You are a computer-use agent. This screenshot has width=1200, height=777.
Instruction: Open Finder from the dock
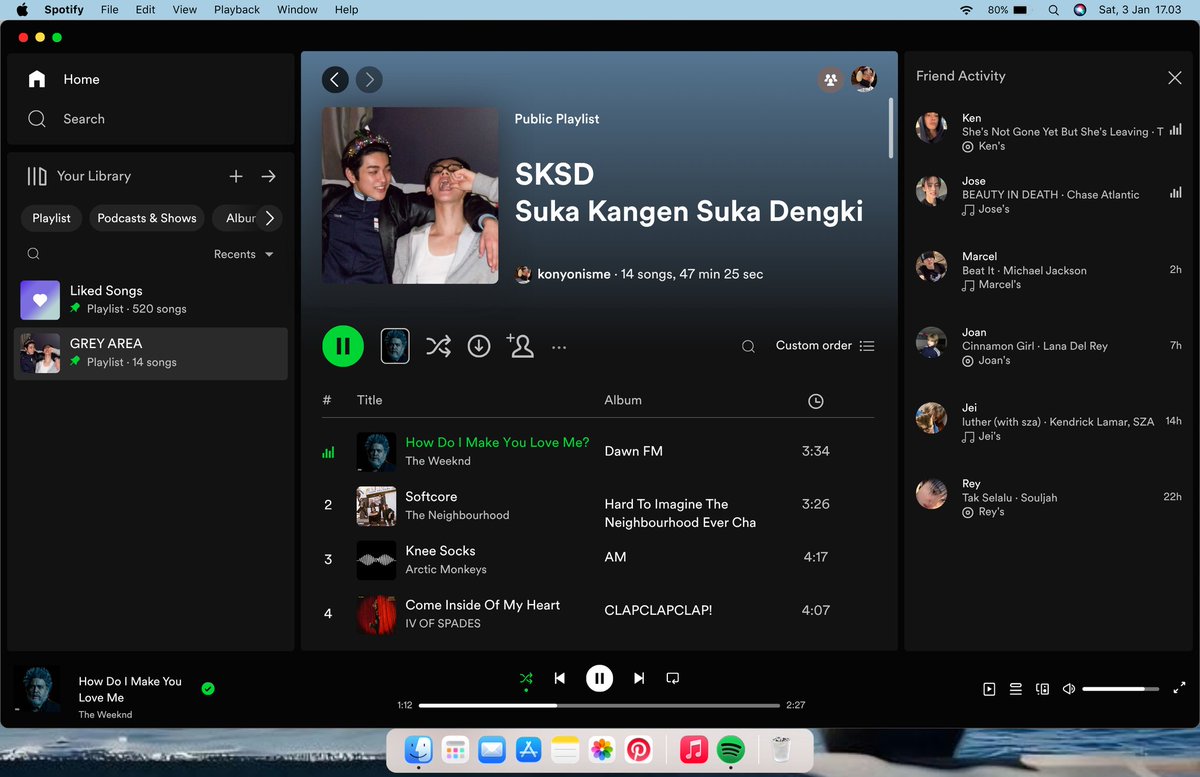418,750
